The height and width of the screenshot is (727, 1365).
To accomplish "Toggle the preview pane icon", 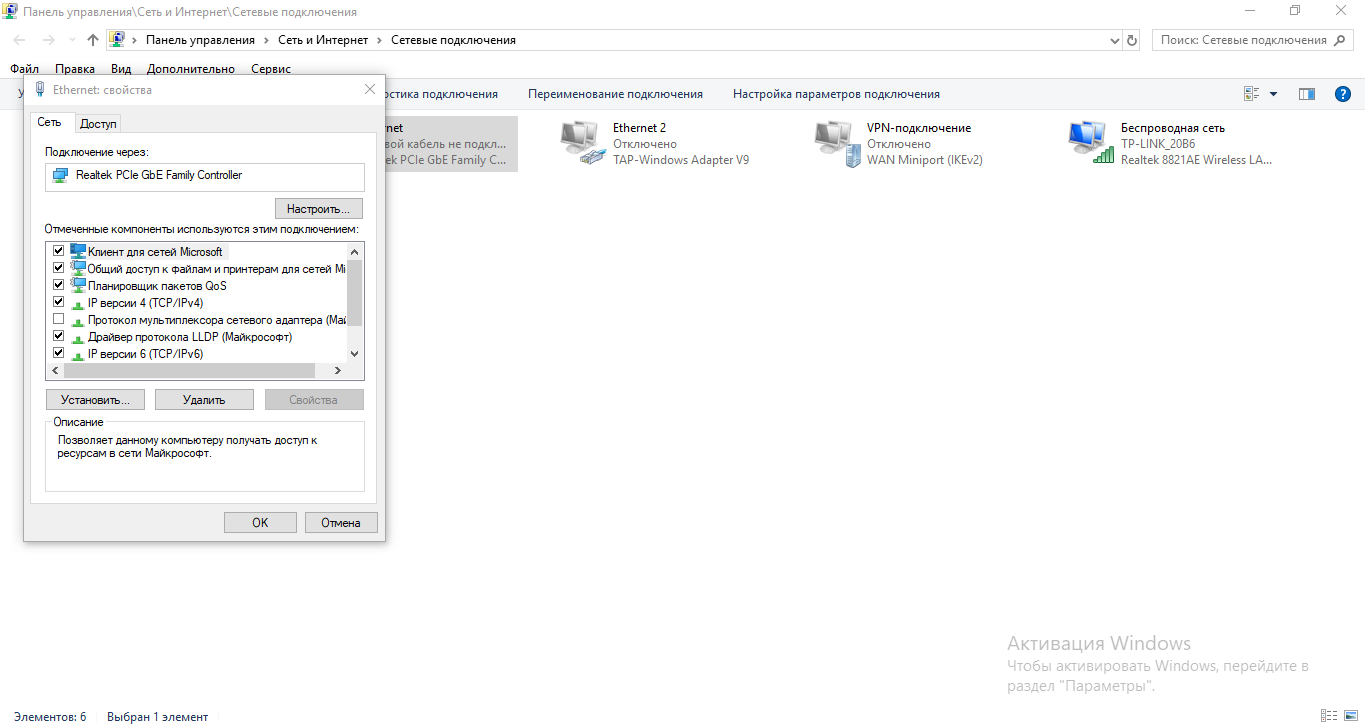I will click(x=1306, y=94).
